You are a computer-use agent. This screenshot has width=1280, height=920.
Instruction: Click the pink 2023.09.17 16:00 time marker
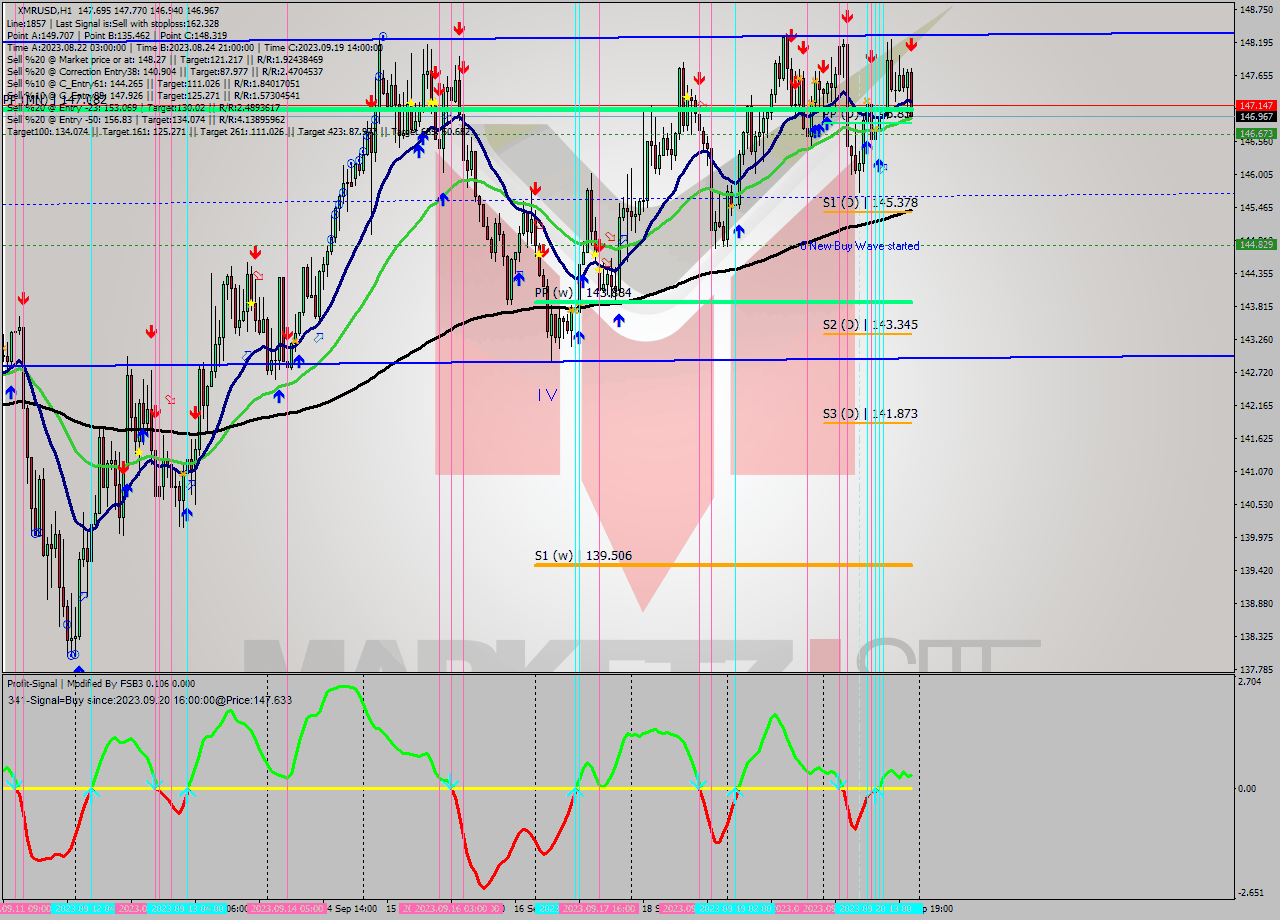598,909
